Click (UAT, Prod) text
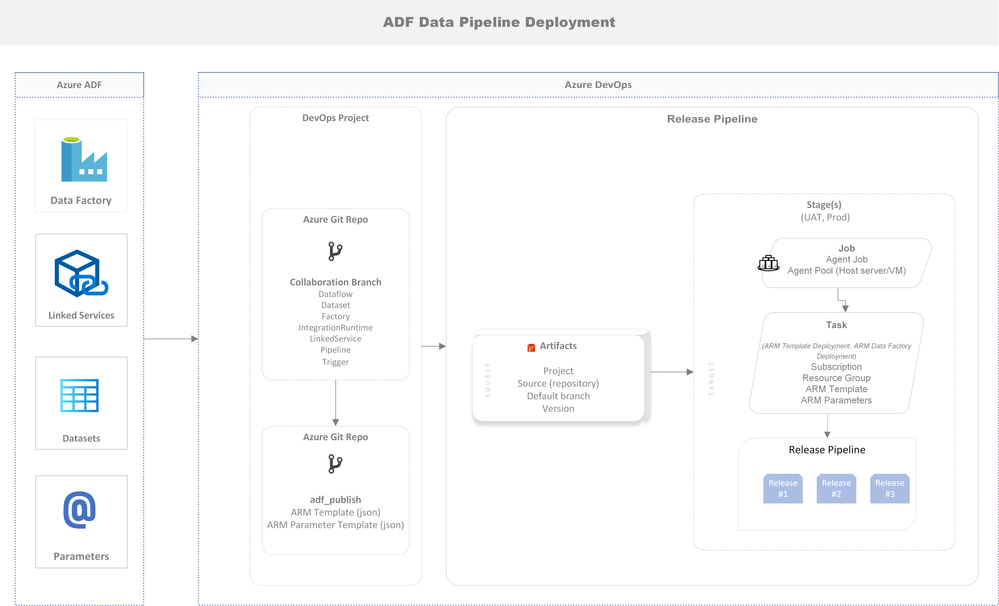 pos(825,217)
